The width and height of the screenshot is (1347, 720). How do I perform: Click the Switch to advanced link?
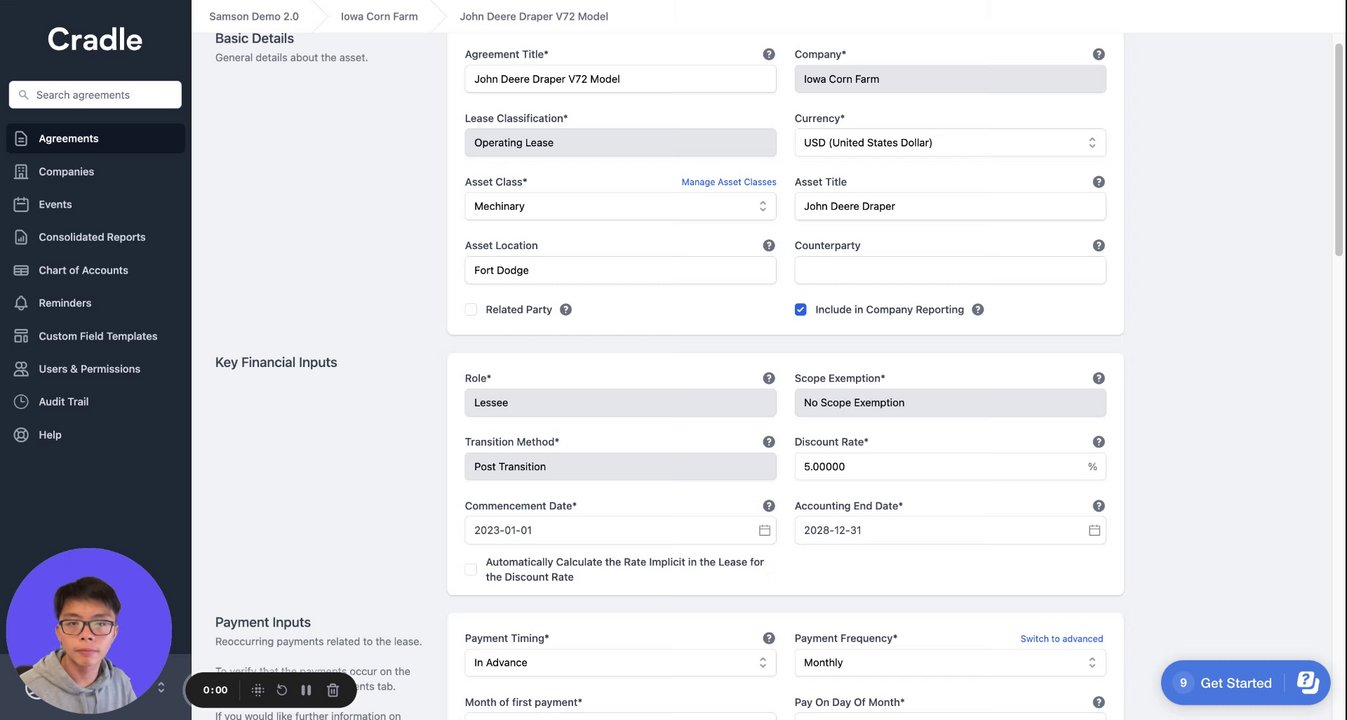pyautogui.click(x=1062, y=639)
